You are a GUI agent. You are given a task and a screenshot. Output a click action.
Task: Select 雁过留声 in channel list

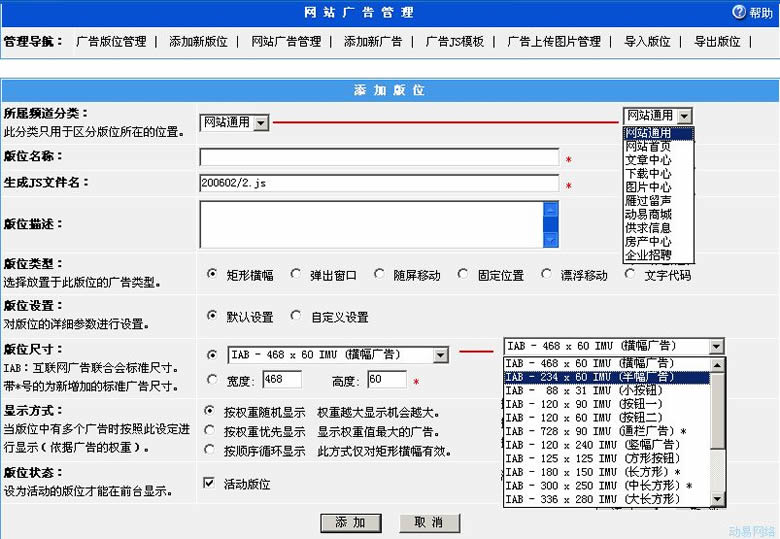point(658,200)
